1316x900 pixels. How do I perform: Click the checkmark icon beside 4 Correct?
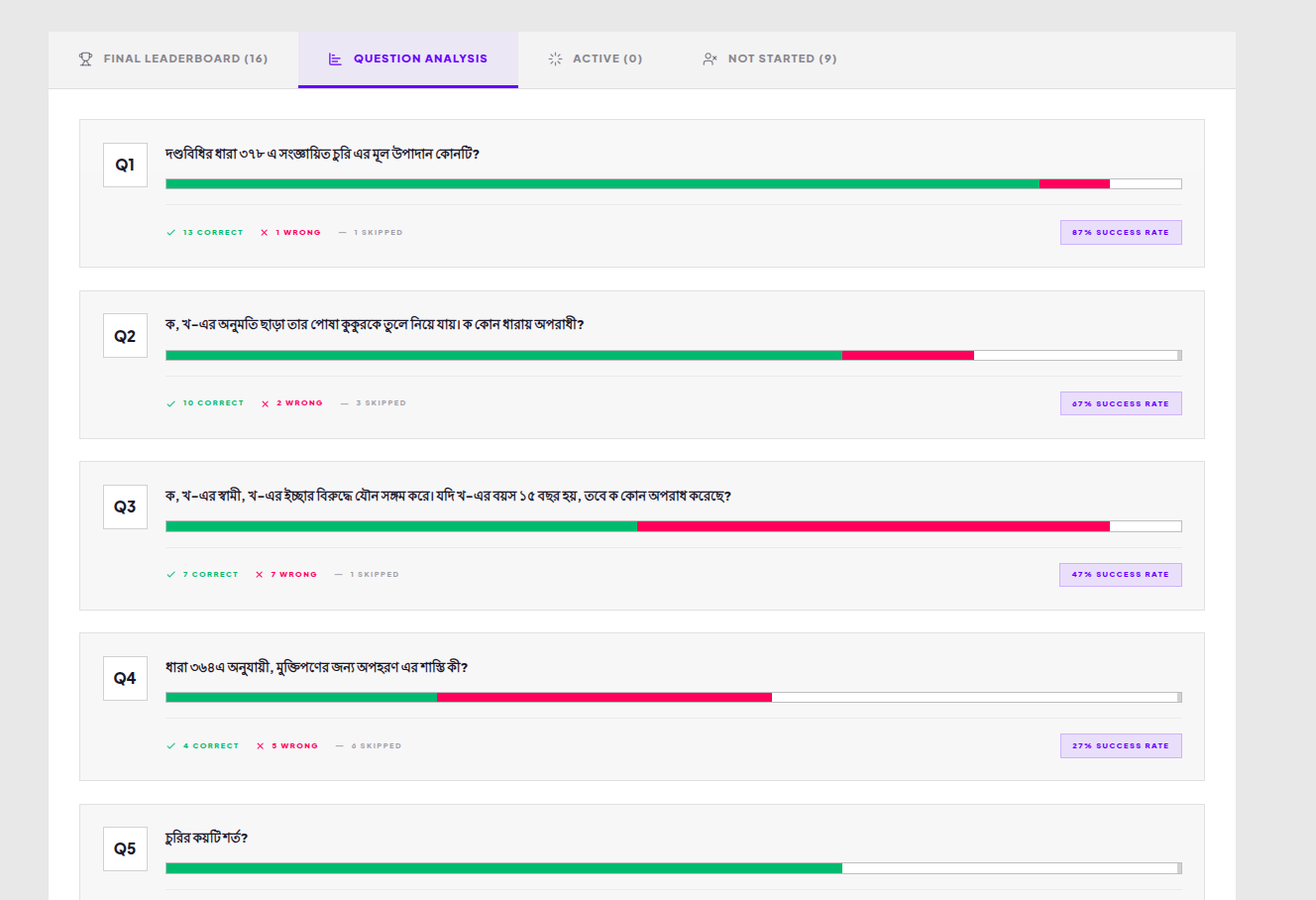coord(171,746)
